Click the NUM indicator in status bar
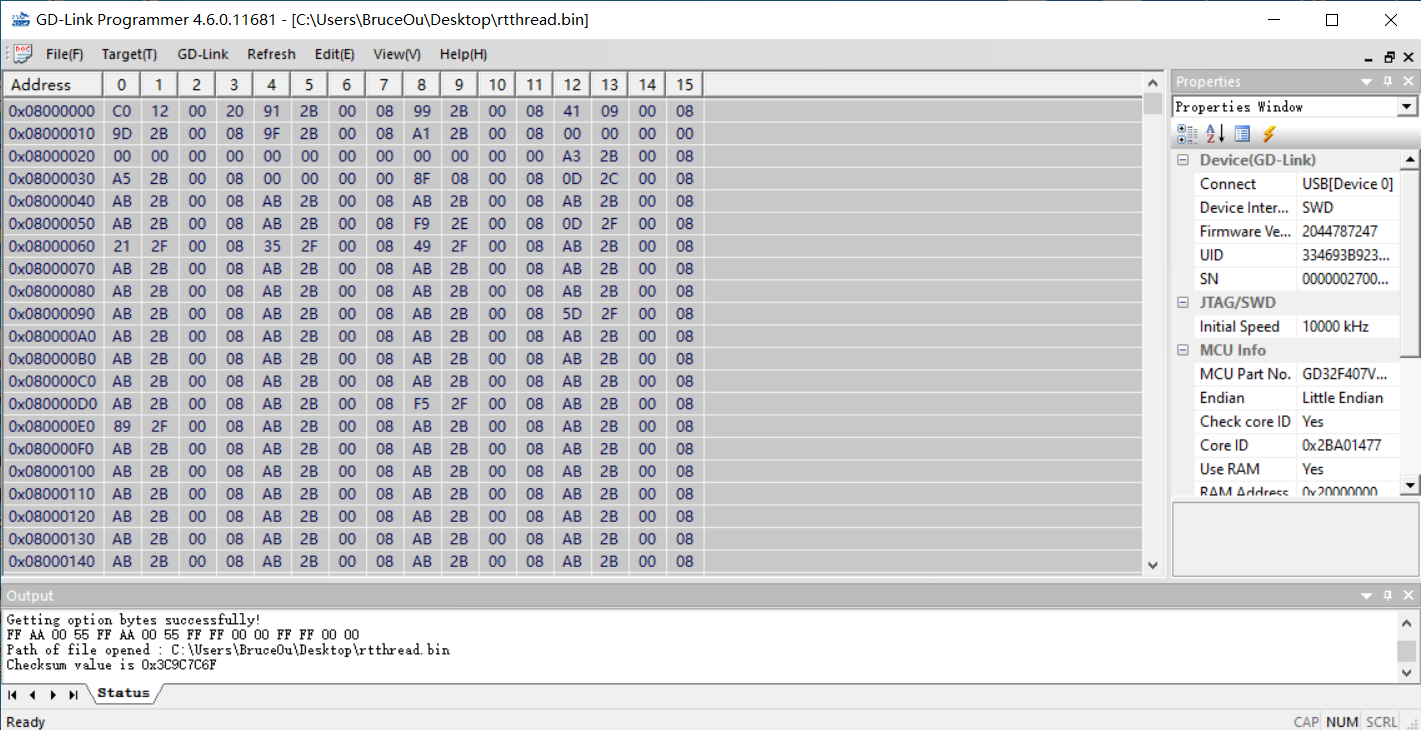Image resolution: width=1421 pixels, height=730 pixels. pos(1342,722)
